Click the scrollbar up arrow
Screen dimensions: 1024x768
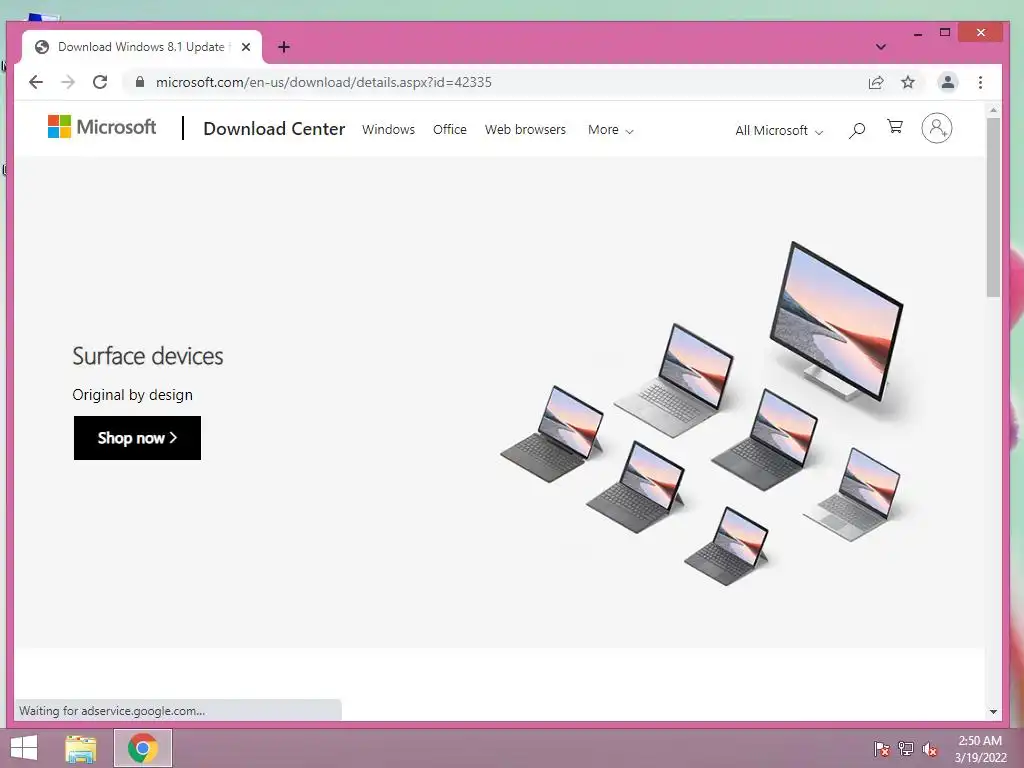[993, 110]
